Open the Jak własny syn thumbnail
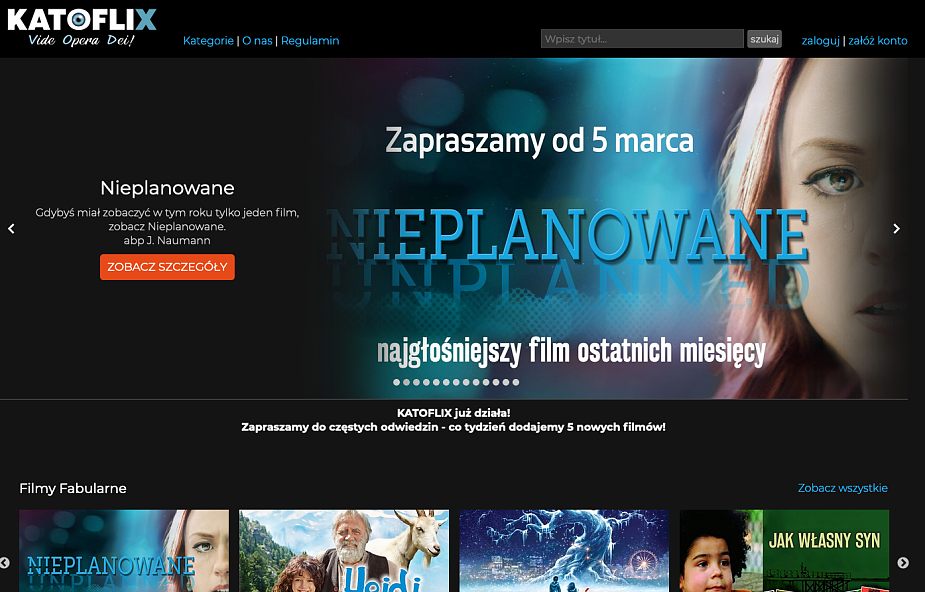 point(784,551)
